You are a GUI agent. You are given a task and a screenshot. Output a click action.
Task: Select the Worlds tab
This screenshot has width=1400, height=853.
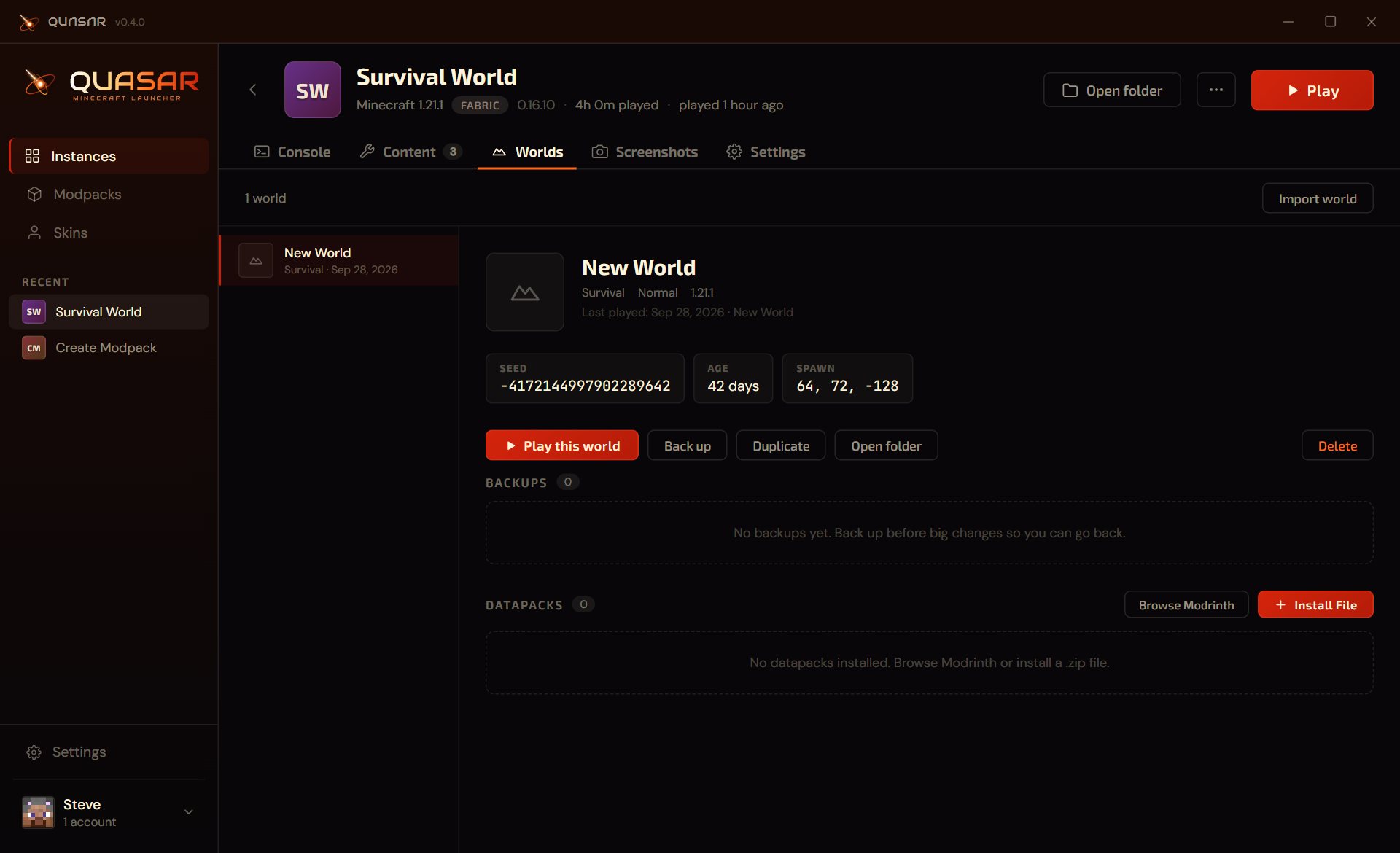[527, 152]
